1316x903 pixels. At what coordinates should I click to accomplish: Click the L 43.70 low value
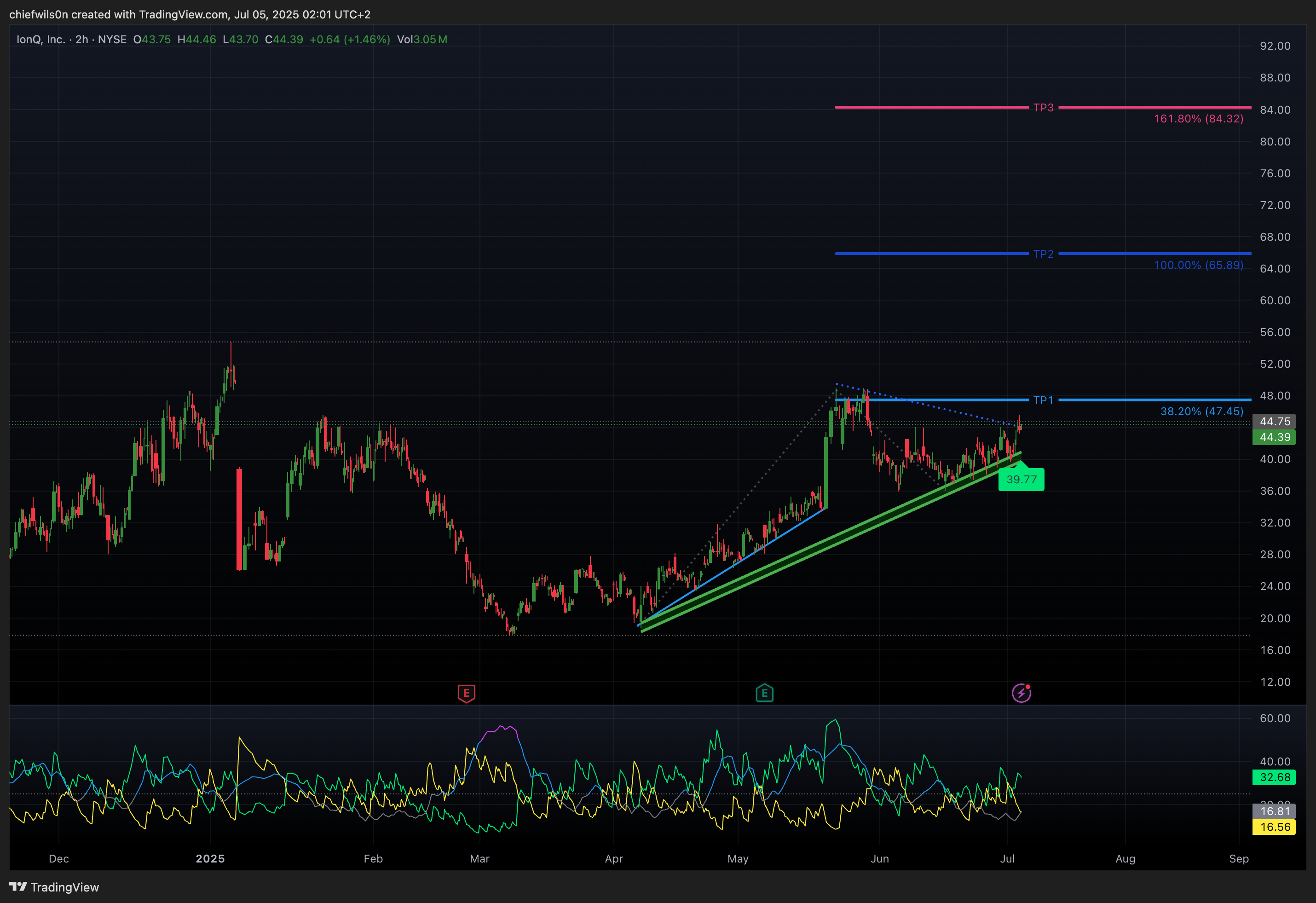pyautogui.click(x=240, y=40)
